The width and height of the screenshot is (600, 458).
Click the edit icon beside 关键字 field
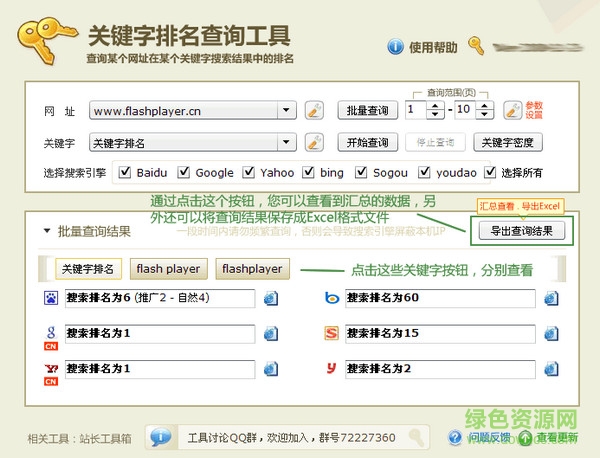click(313, 142)
